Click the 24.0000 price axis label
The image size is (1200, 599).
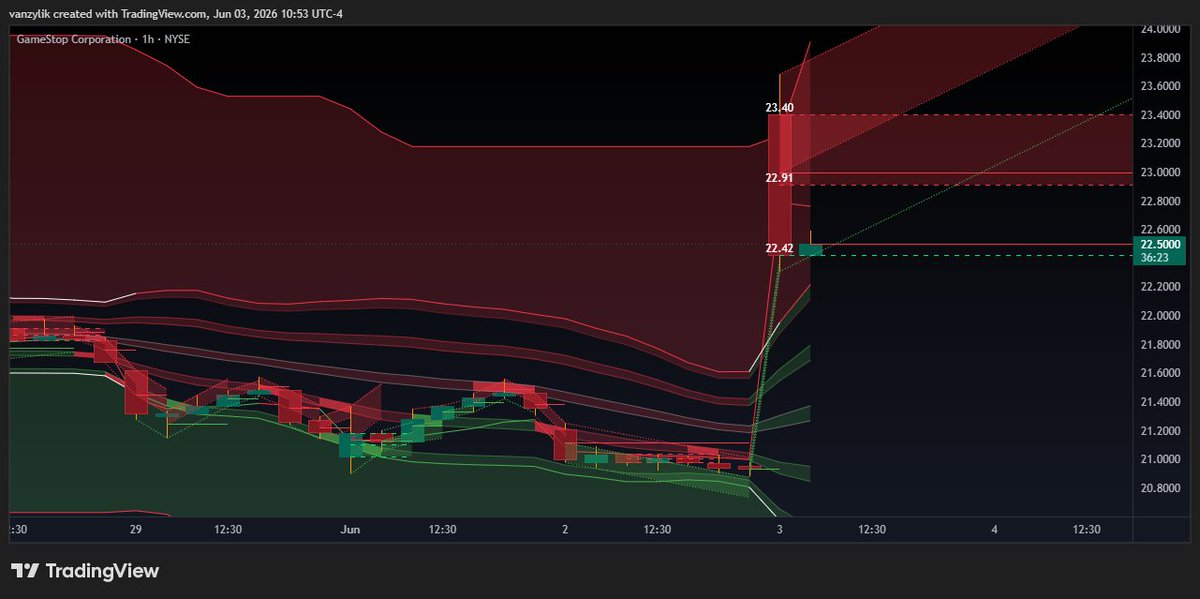coord(1160,29)
